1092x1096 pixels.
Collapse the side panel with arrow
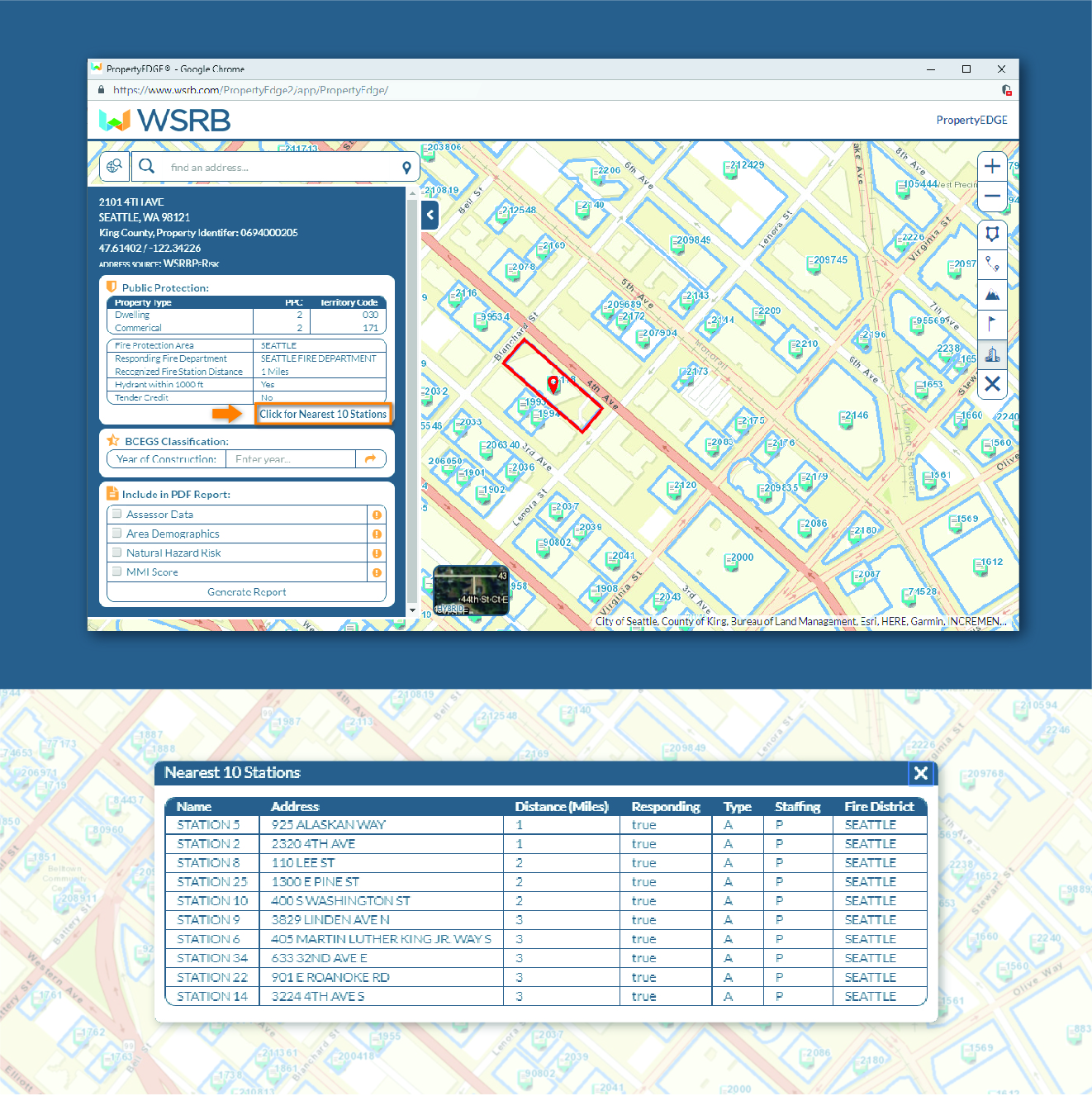430,215
